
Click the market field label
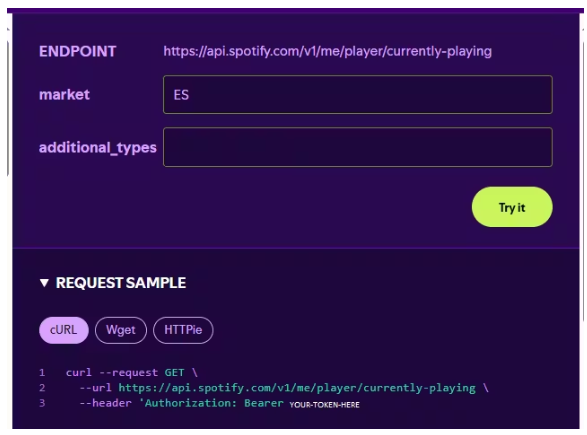(64, 95)
